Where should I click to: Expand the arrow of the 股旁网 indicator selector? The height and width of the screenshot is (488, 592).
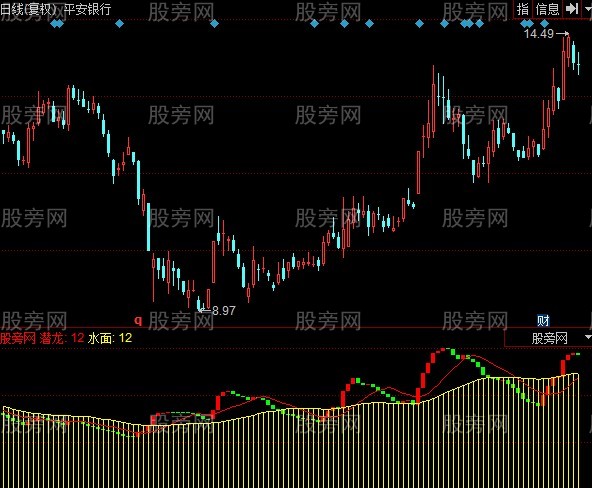coord(588,337)
